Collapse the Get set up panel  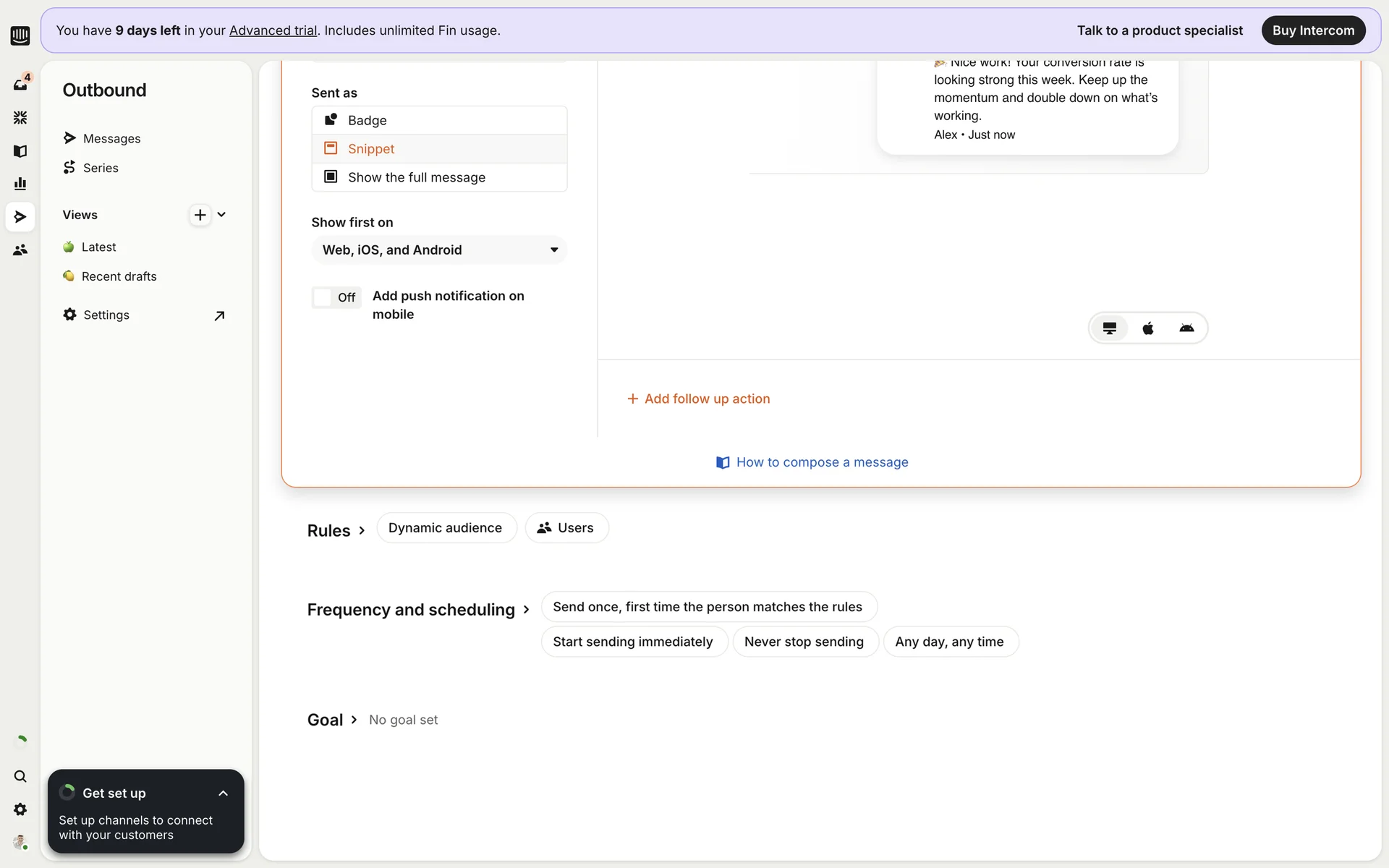tap(223, 793)
